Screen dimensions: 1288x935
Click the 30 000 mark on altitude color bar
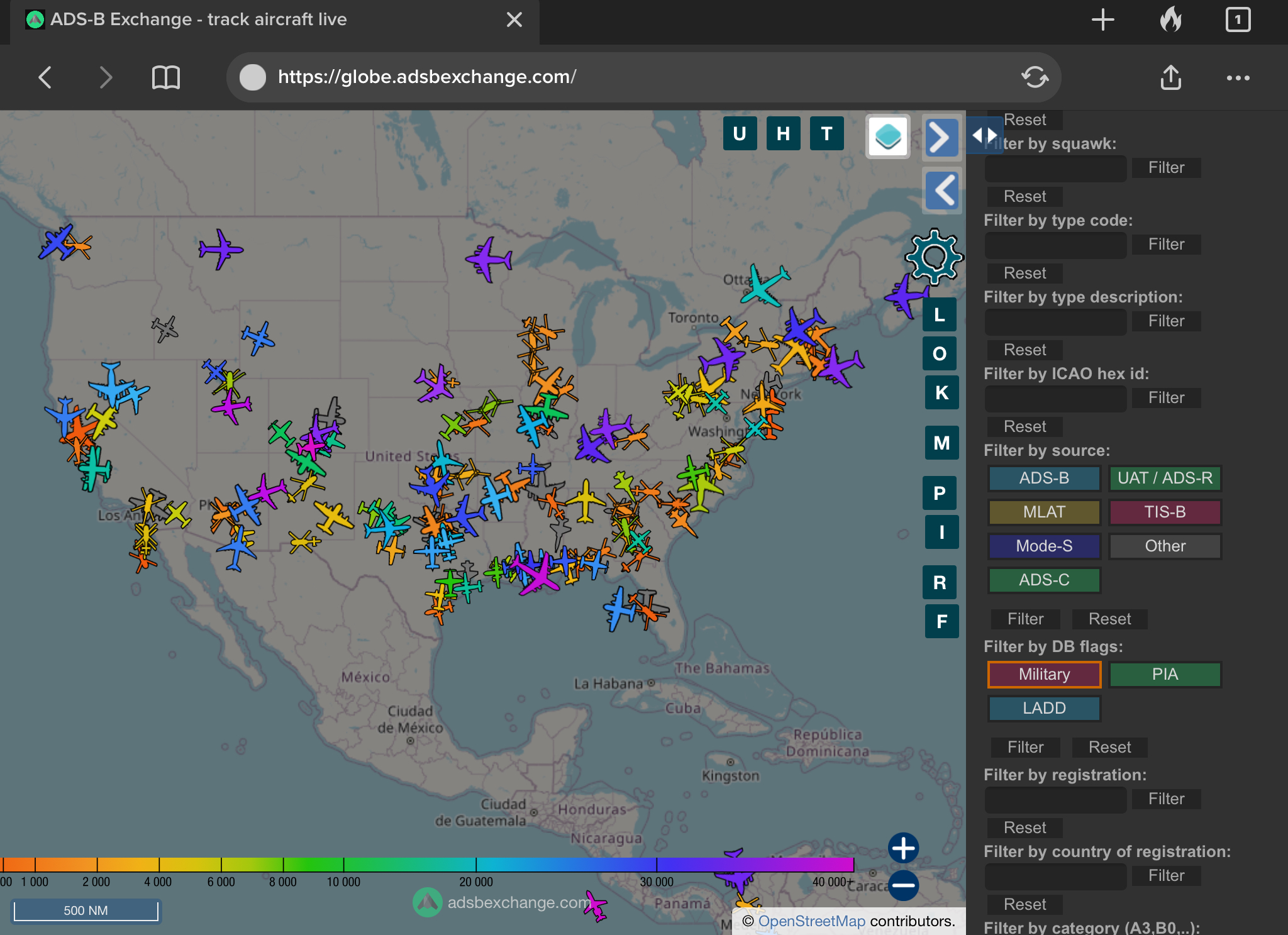click(656, 882)
